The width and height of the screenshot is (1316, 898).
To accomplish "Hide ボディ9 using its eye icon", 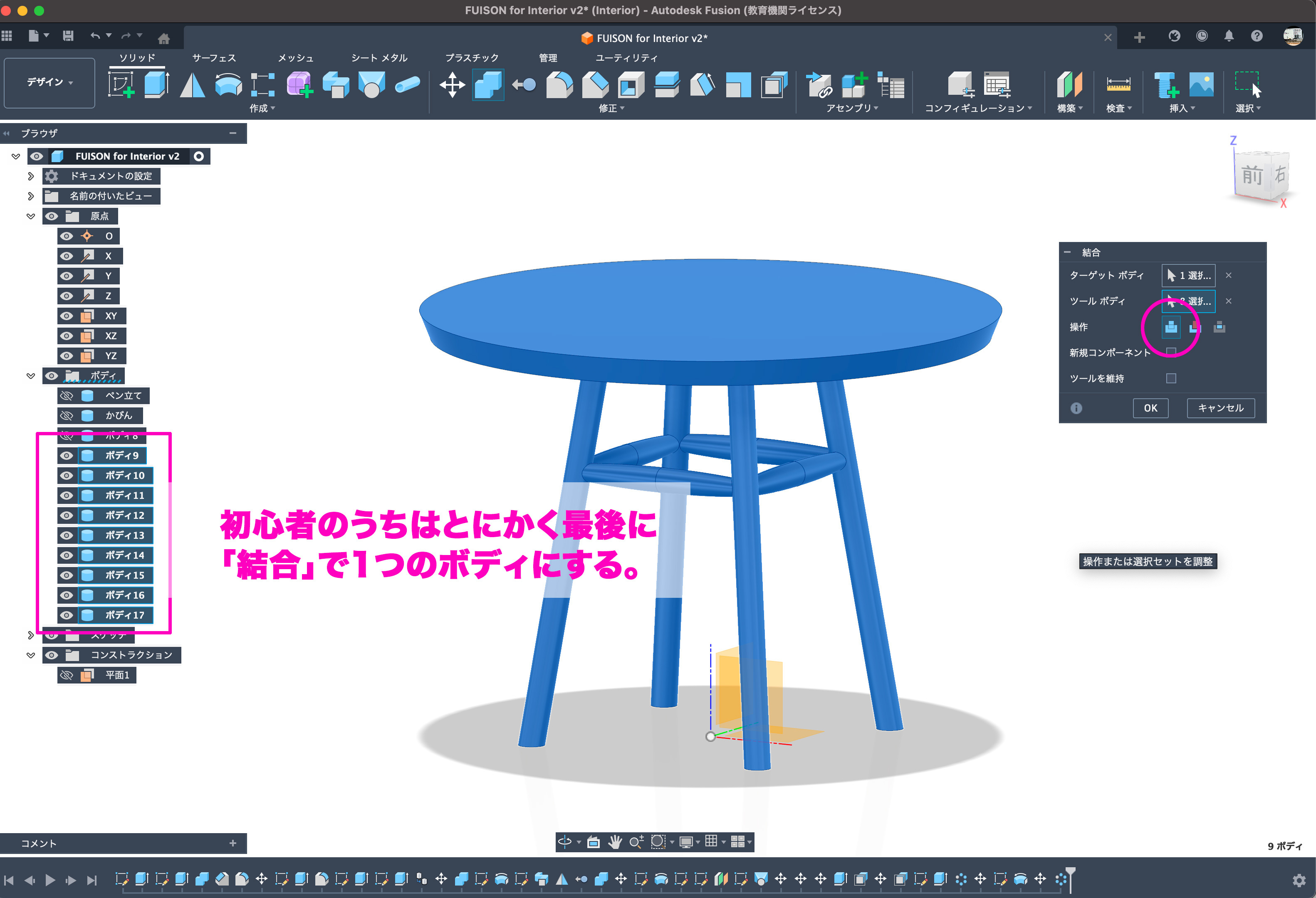I will coord(67,456).
